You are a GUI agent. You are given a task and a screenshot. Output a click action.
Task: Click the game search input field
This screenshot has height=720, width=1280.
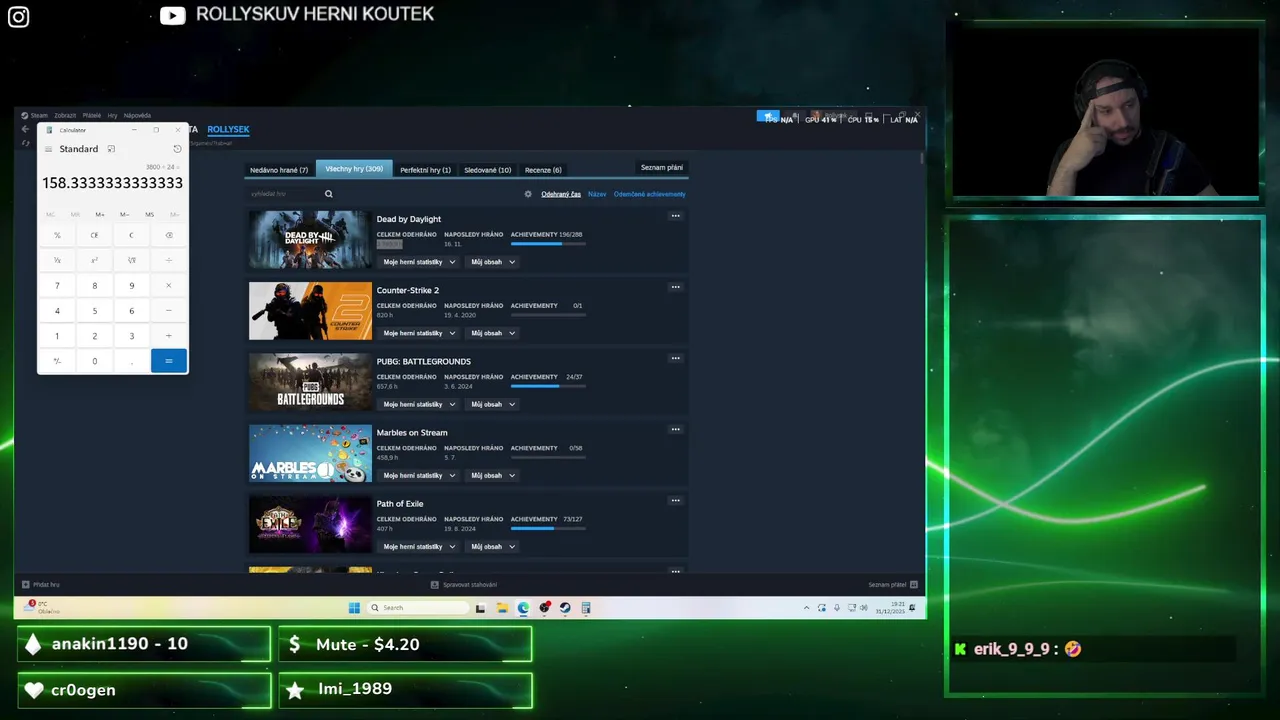[284, 194]
